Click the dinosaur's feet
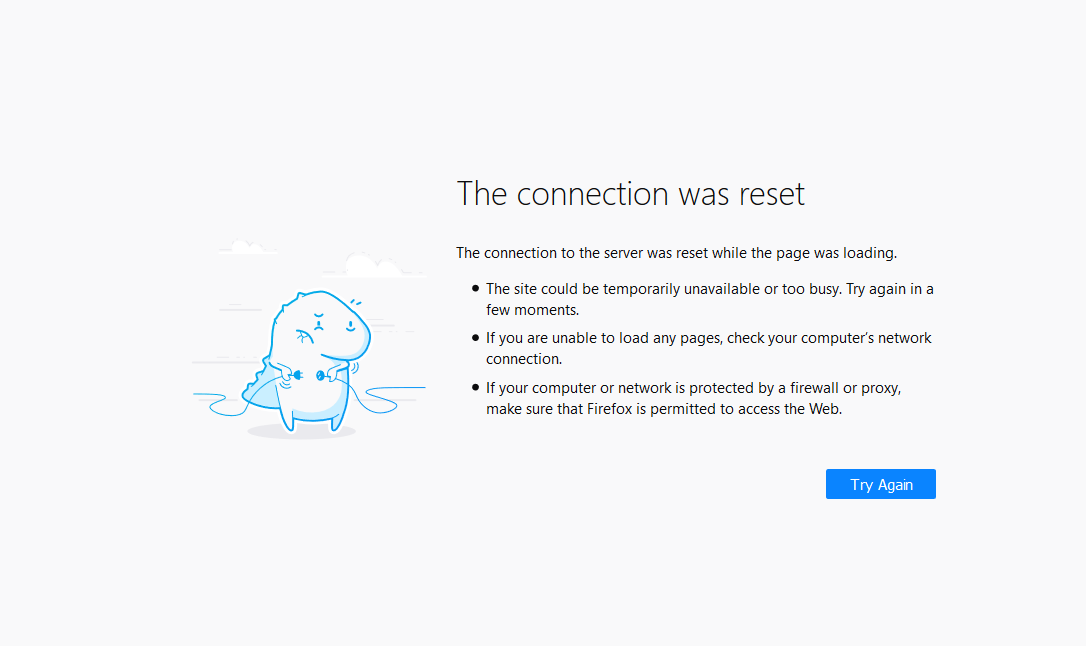1086x646 pixels. pos(313,421)
